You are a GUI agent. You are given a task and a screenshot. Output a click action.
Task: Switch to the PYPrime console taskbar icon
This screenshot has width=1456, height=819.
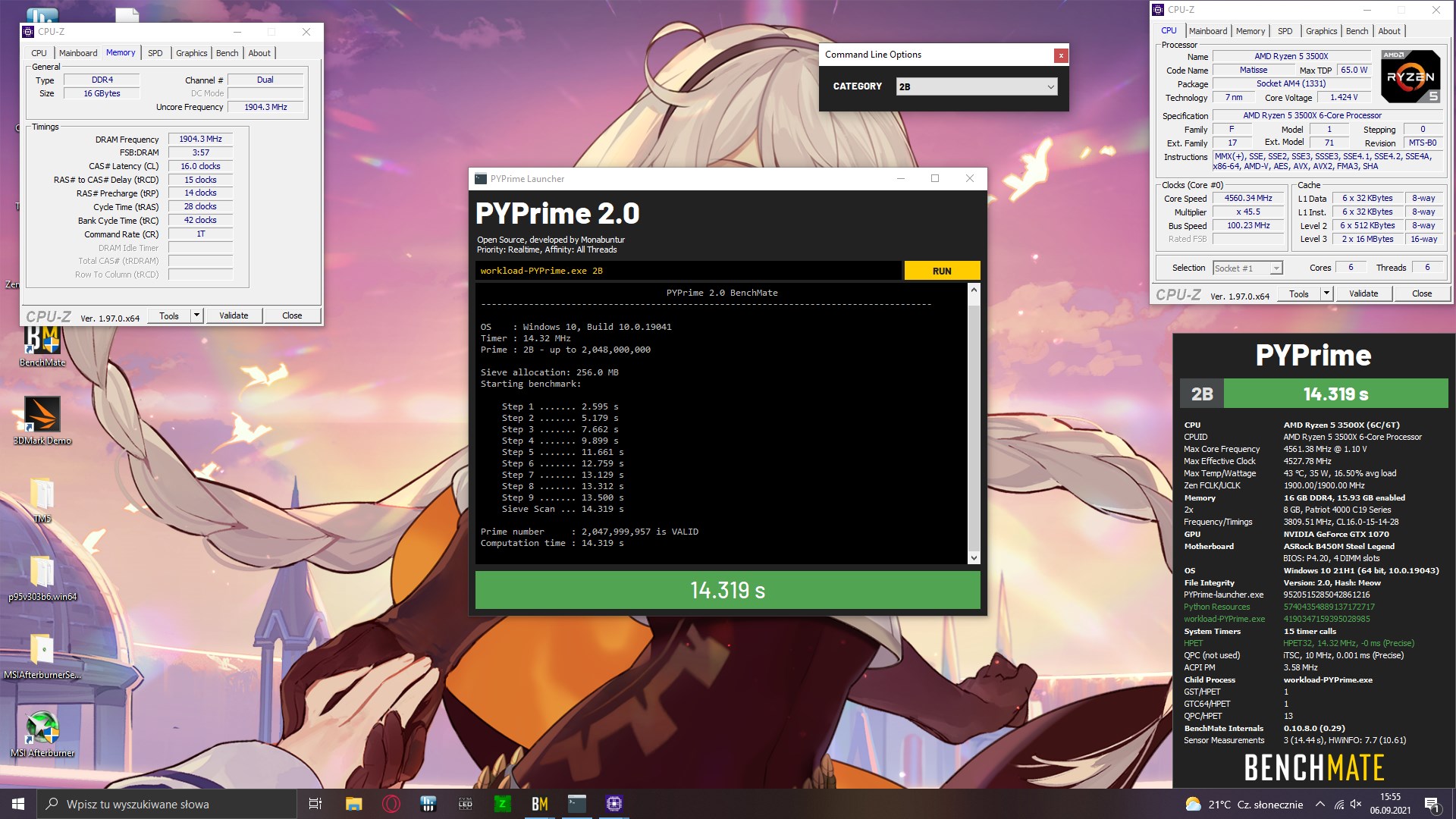click(x=577, y=804)
